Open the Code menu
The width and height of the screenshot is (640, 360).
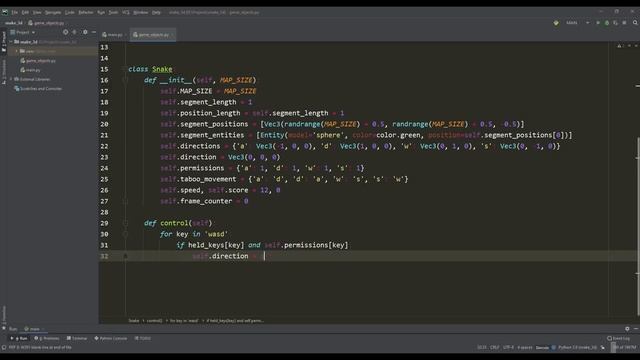(x=70, y=12)
